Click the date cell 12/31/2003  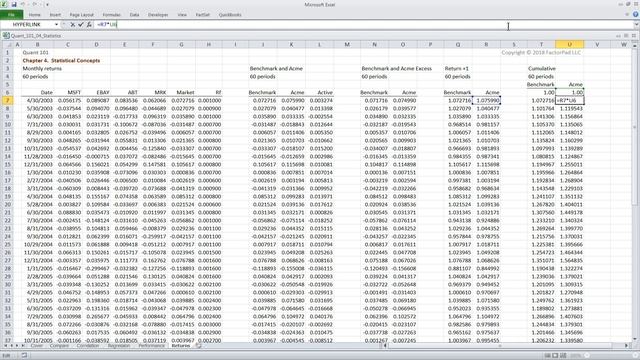point(37,164)
